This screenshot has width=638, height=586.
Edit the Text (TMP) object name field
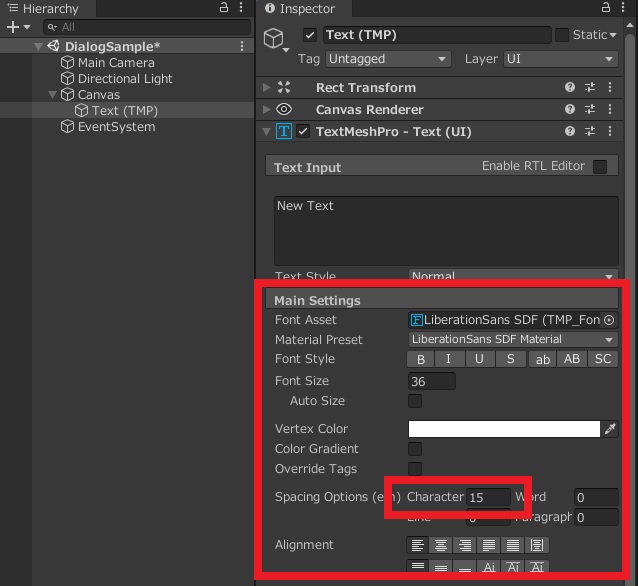(437, 35)
